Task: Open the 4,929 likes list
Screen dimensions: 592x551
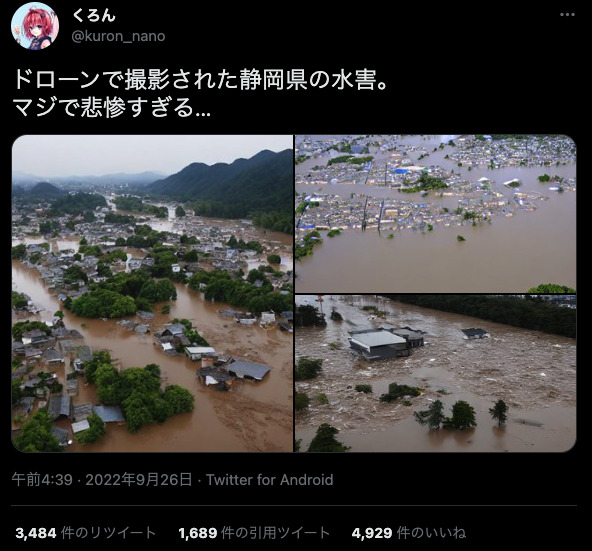Action: (409, 533)
